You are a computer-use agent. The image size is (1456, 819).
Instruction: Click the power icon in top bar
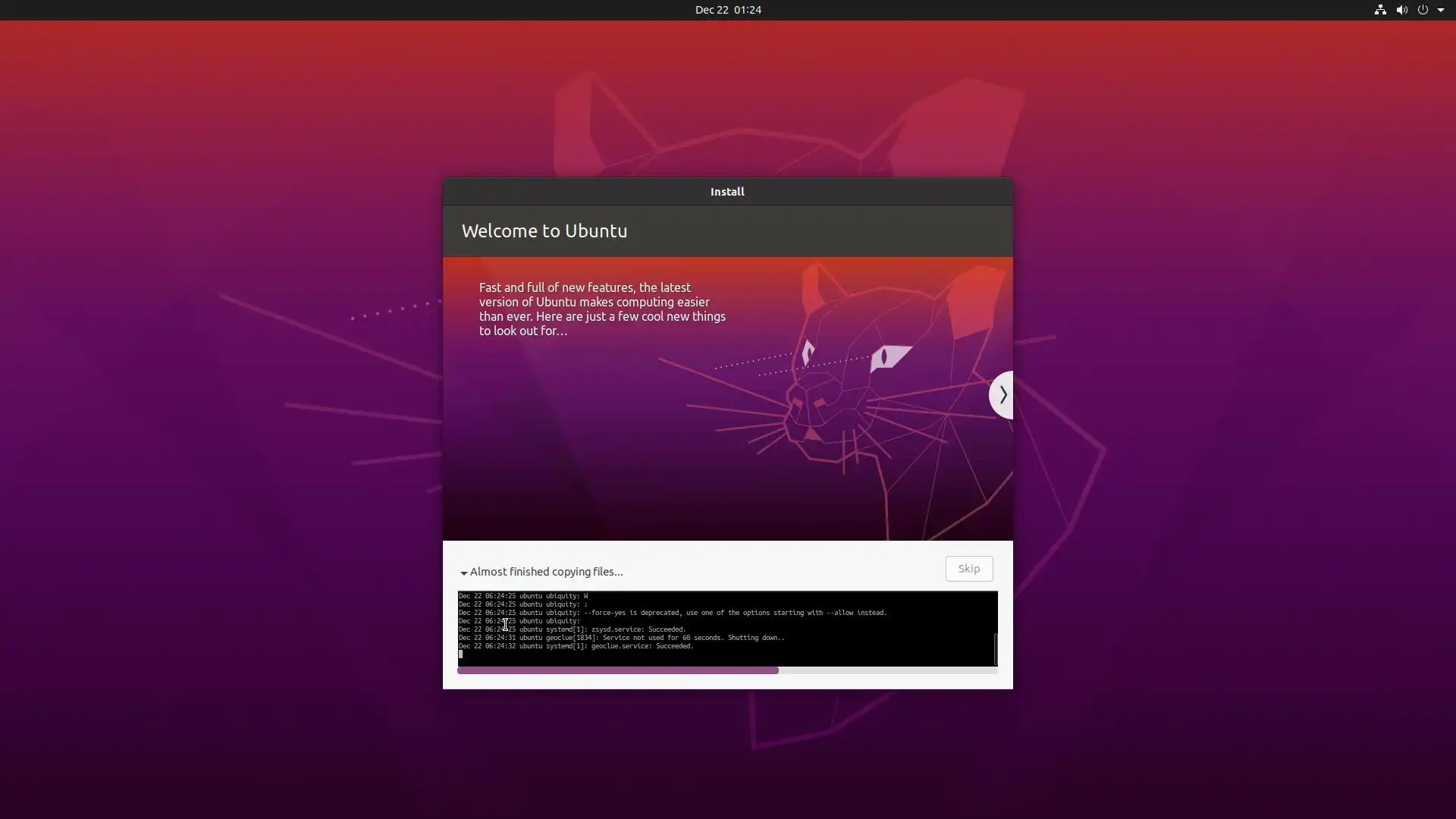click(x=1423, y=10)
